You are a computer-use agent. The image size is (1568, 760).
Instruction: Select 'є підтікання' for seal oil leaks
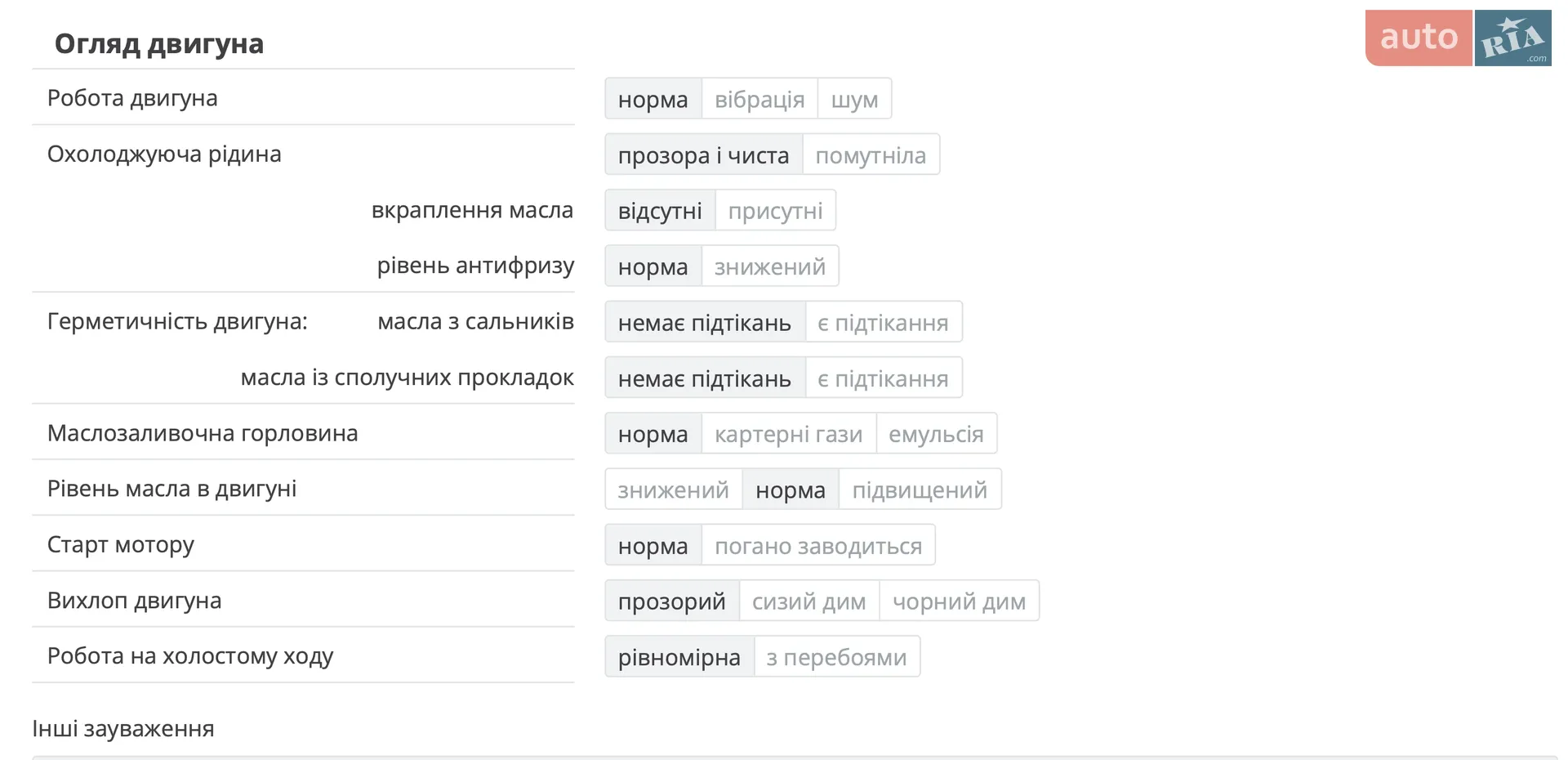click(884, 322)
